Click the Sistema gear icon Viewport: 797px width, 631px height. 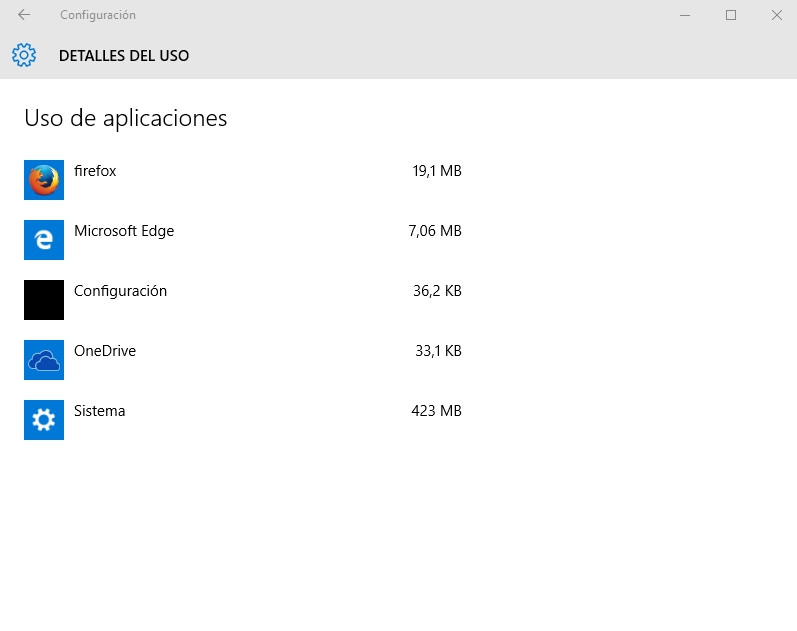pyautogui.click(x=44, y=420)
